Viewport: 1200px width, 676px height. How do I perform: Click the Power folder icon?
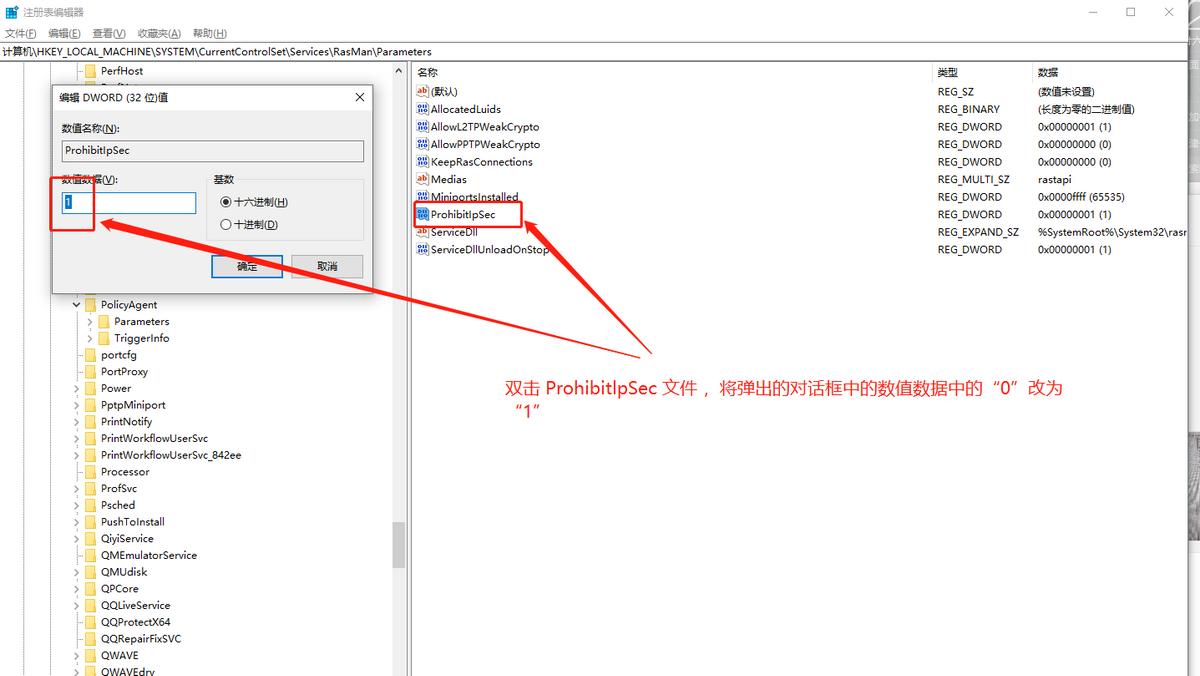coord(90,388)
